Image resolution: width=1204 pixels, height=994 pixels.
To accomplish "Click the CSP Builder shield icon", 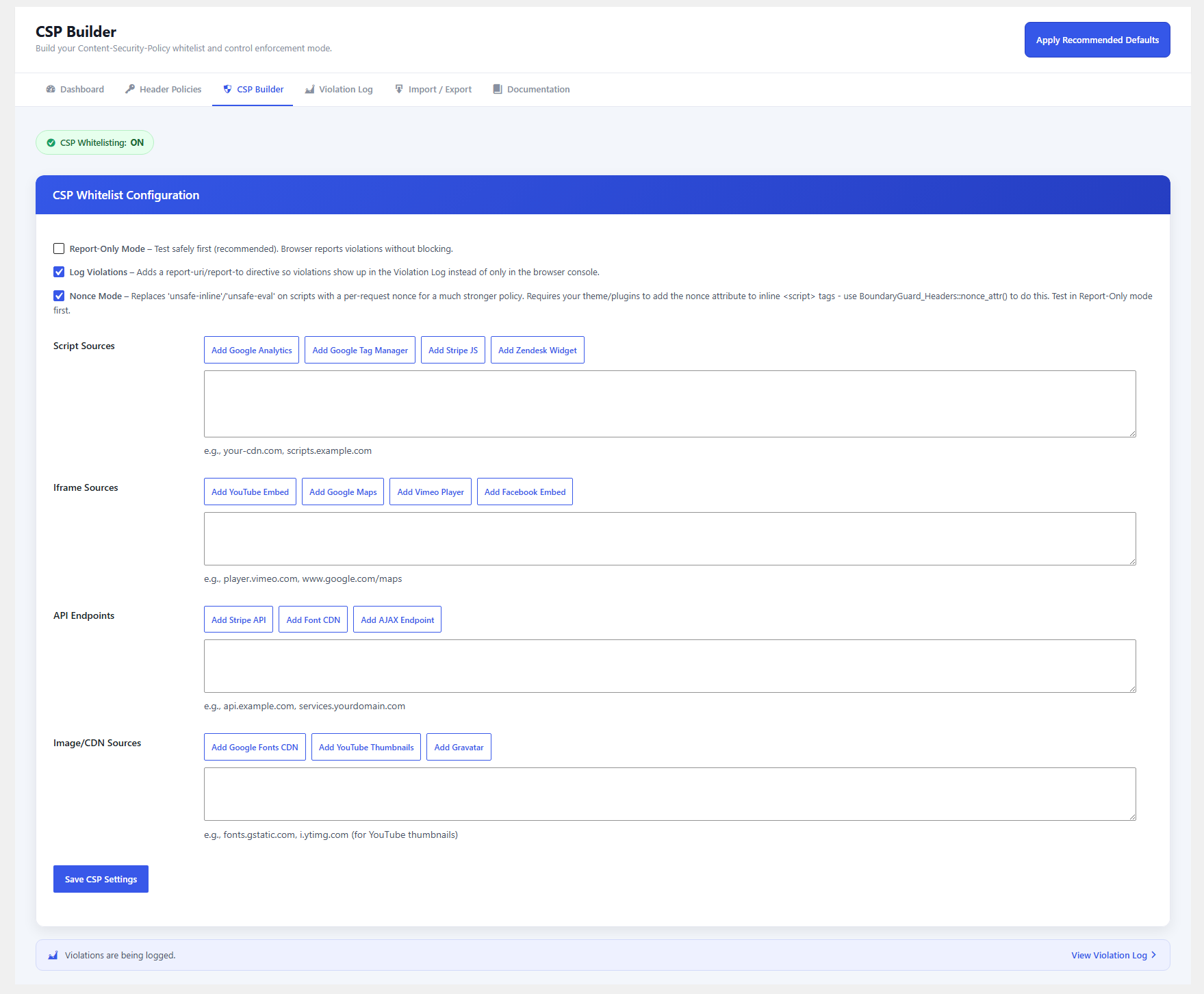I will (227, 89).
